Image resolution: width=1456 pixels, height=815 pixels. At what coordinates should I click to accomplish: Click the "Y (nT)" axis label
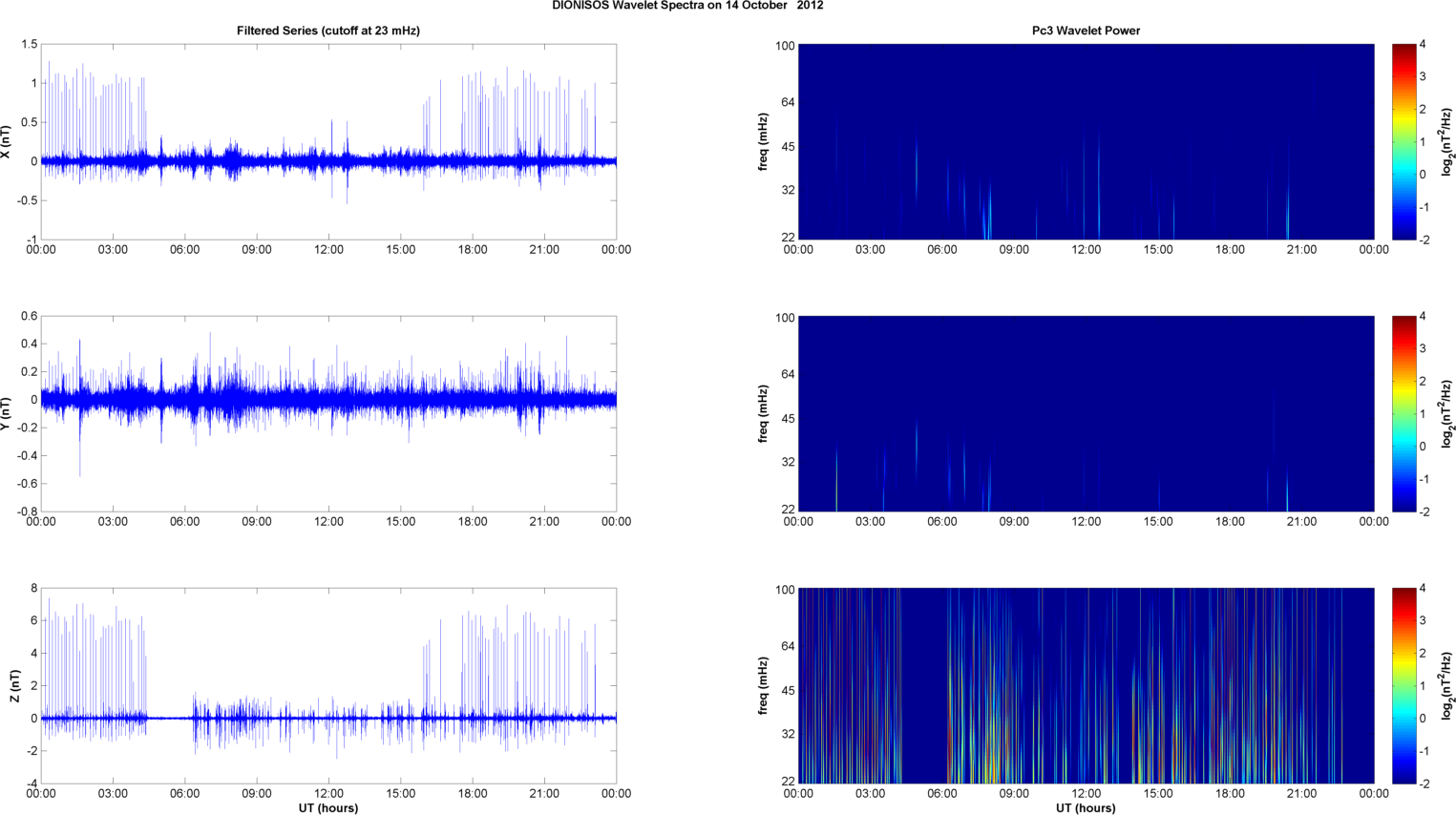pos(6,414)
